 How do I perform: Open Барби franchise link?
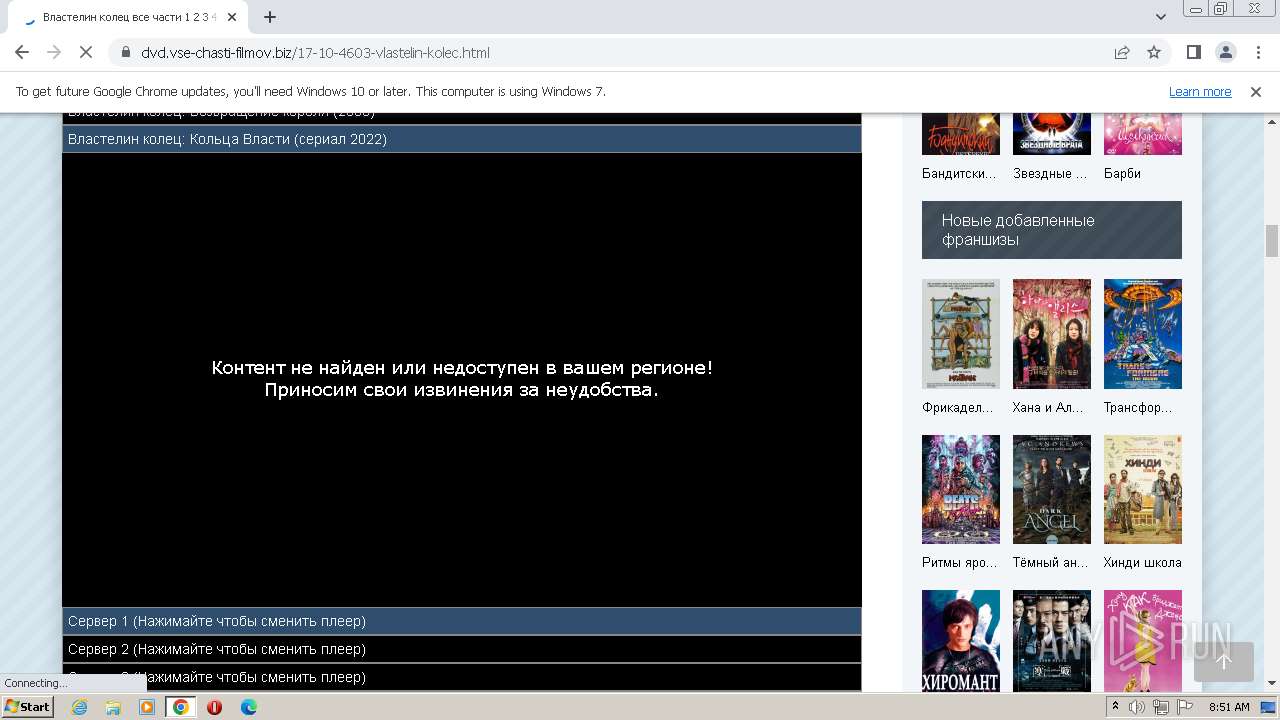coord(1122,173)
